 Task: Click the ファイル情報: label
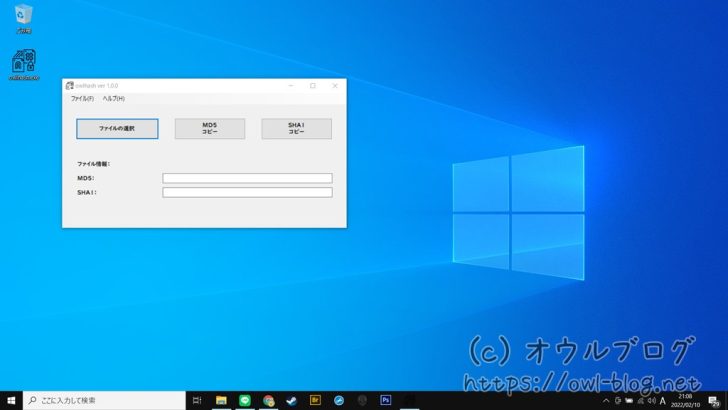(x=94, y=164)
